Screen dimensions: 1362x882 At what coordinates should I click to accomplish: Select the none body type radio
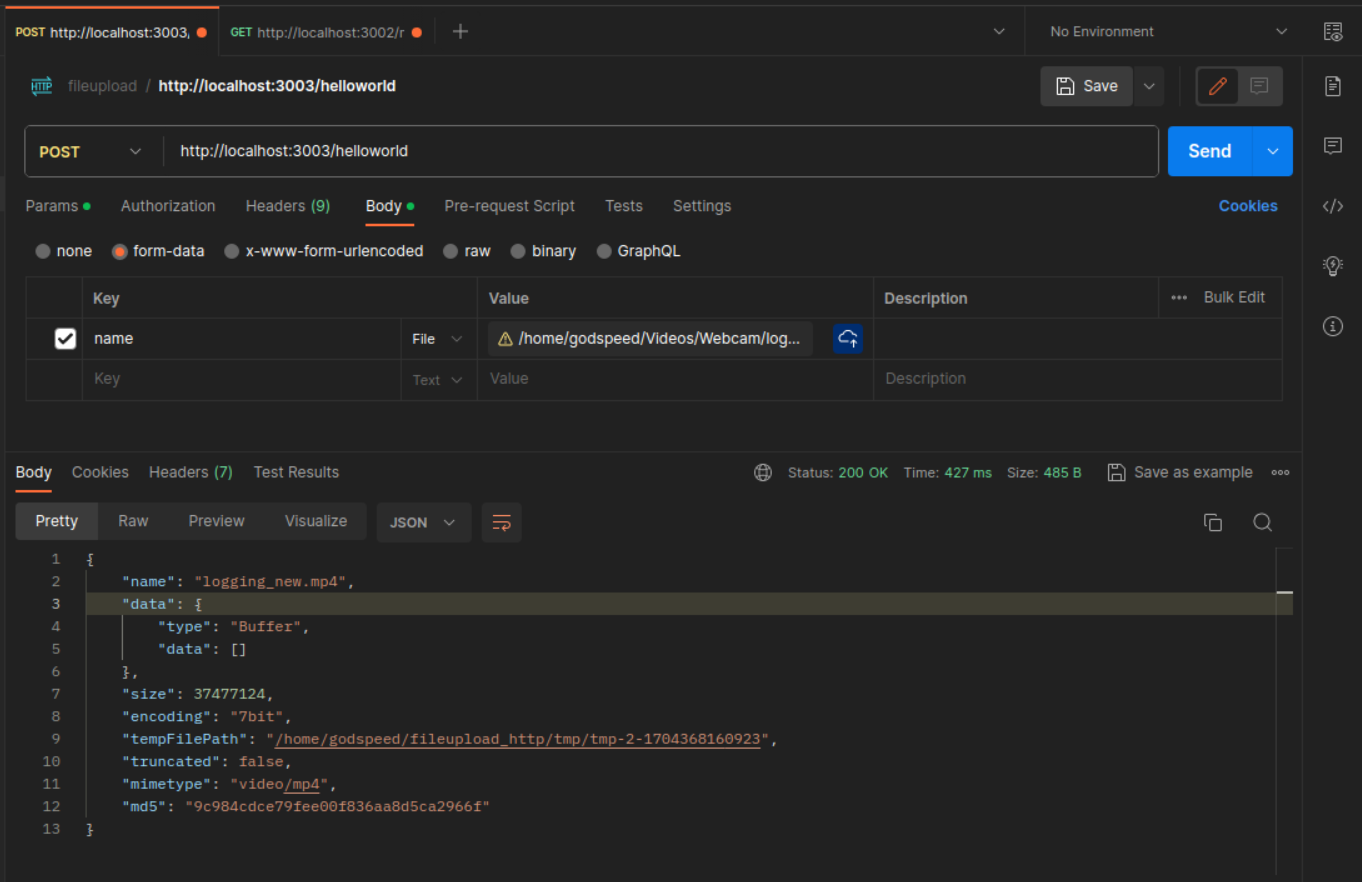click(43, 251)
